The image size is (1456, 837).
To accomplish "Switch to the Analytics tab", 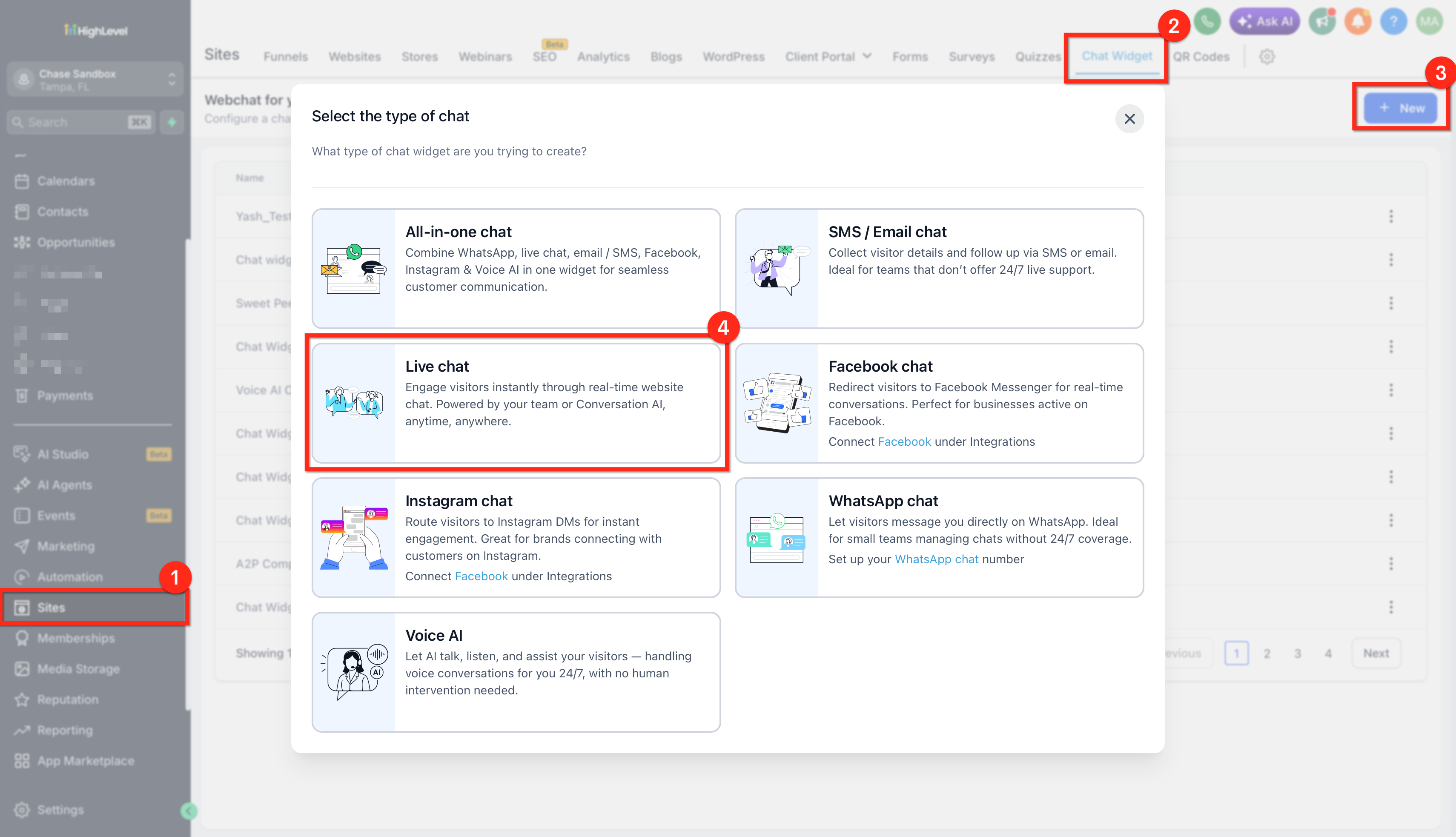I will pos(604,57).
